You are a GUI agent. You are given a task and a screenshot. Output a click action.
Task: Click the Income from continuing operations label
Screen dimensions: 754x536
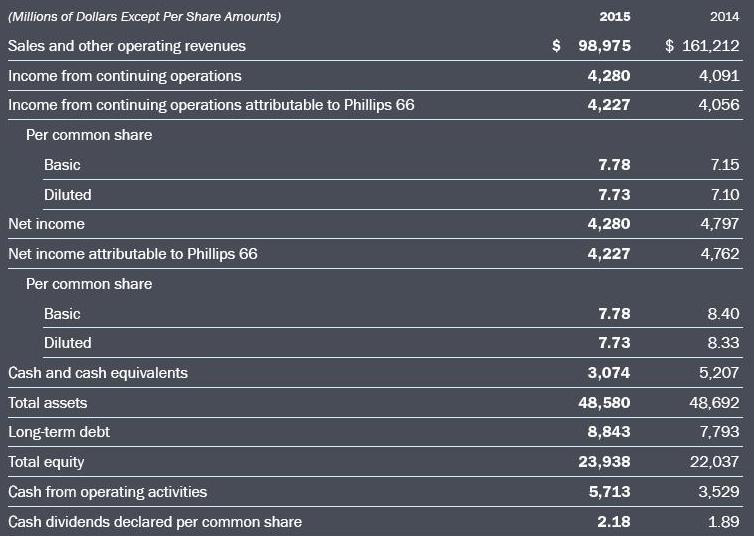(125, 76)
